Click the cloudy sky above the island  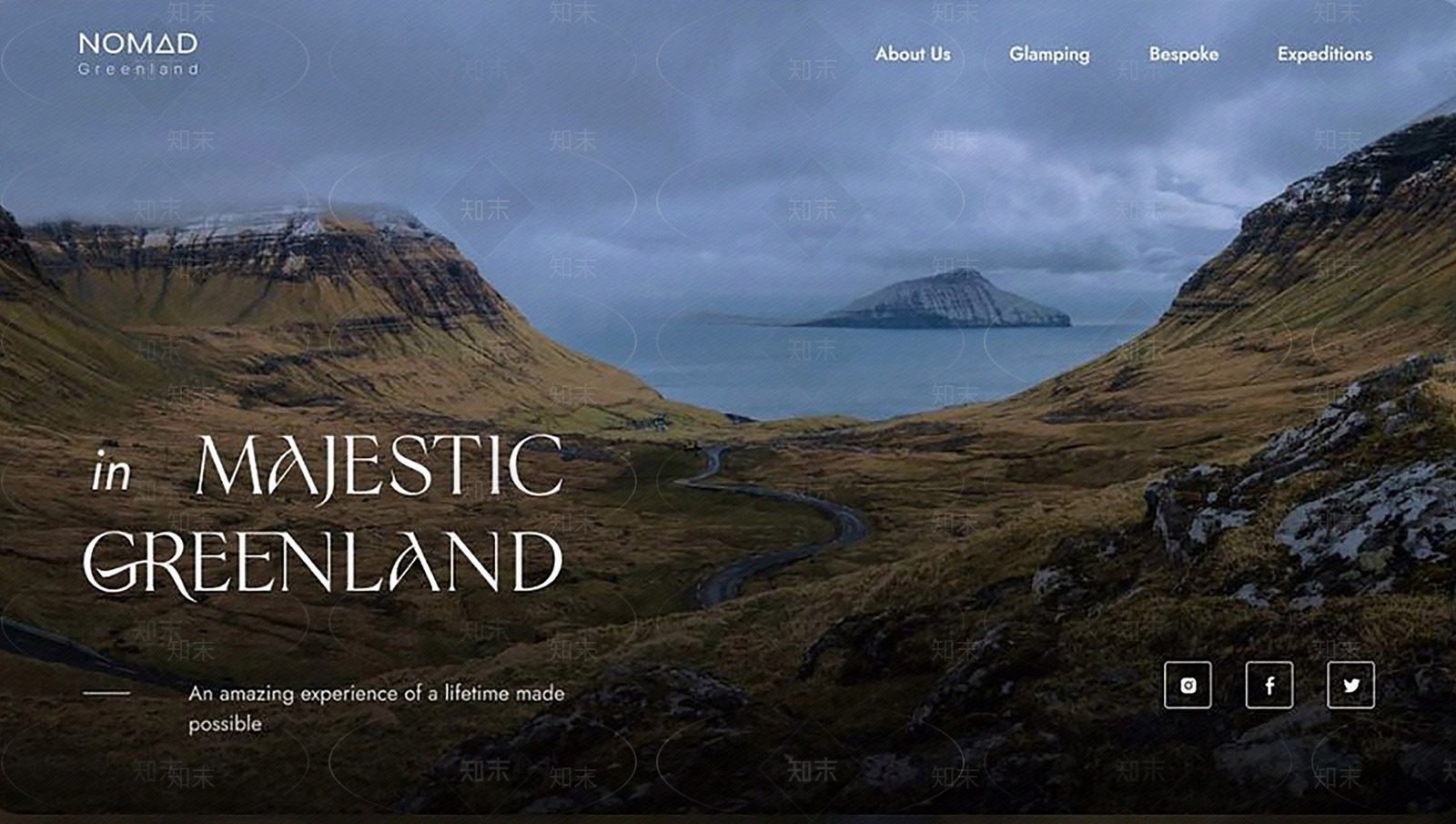click(x=910, y=182)
